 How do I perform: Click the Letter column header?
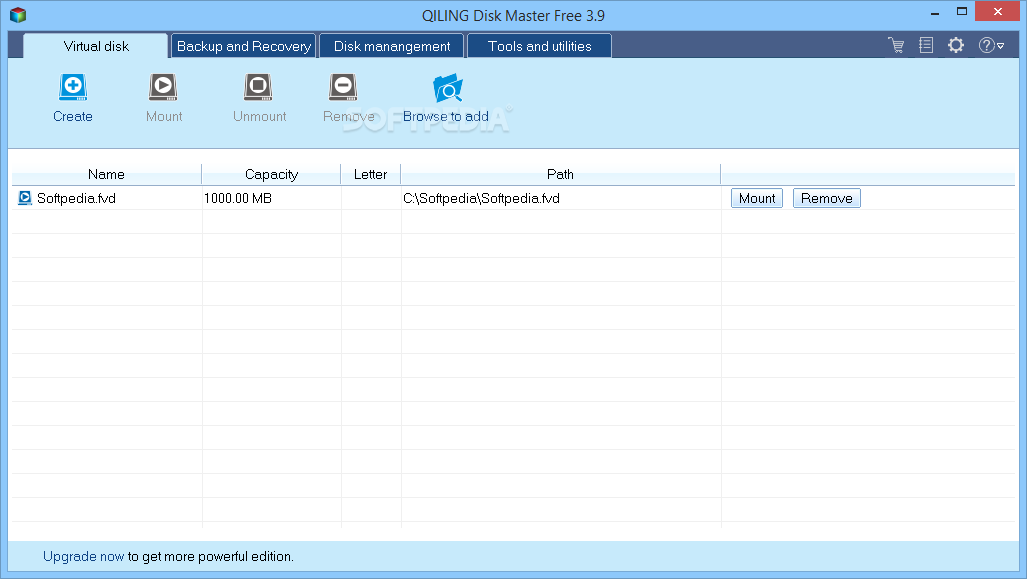click(370, 174)
